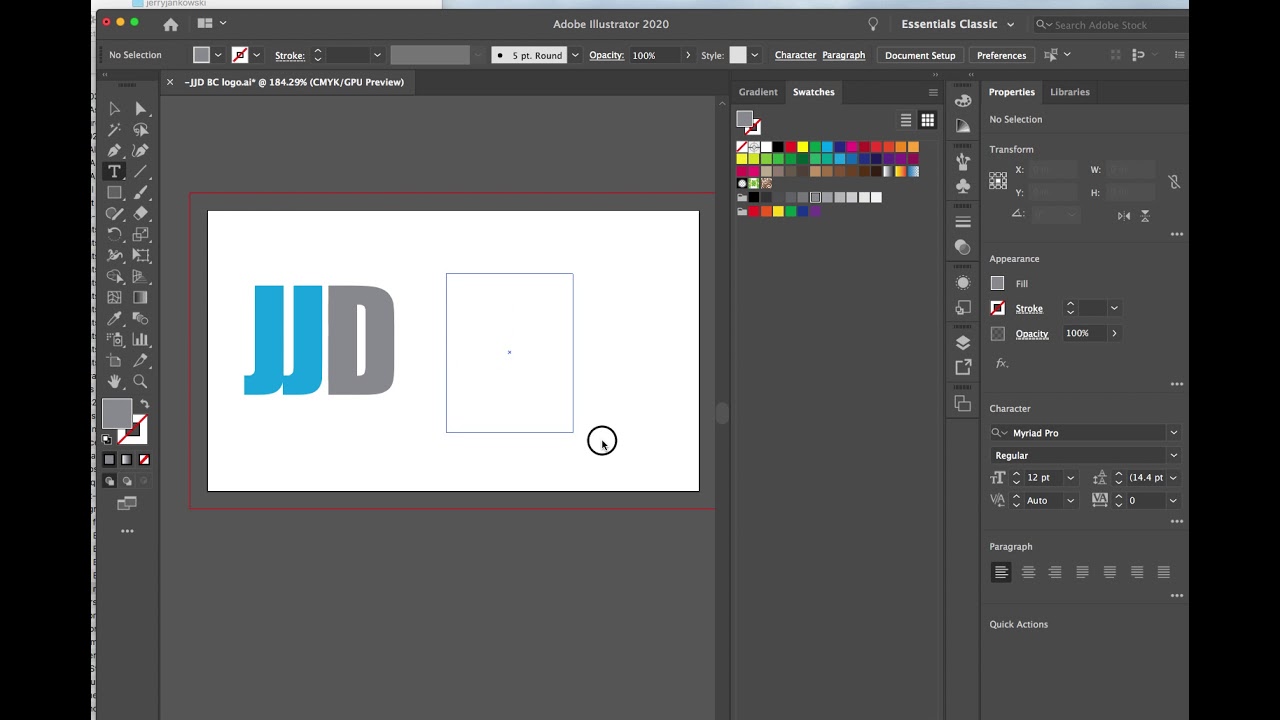
Task: Open the Brushes panel icon
Action: click(963, 161)
